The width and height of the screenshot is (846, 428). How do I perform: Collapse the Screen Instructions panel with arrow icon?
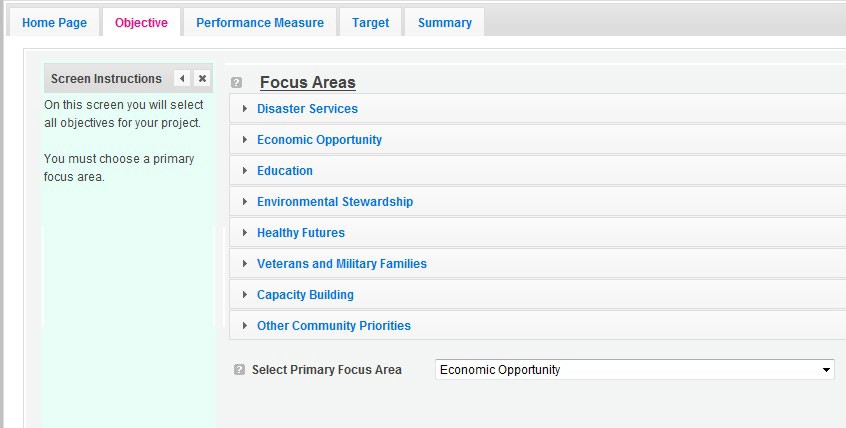point(182,79)
